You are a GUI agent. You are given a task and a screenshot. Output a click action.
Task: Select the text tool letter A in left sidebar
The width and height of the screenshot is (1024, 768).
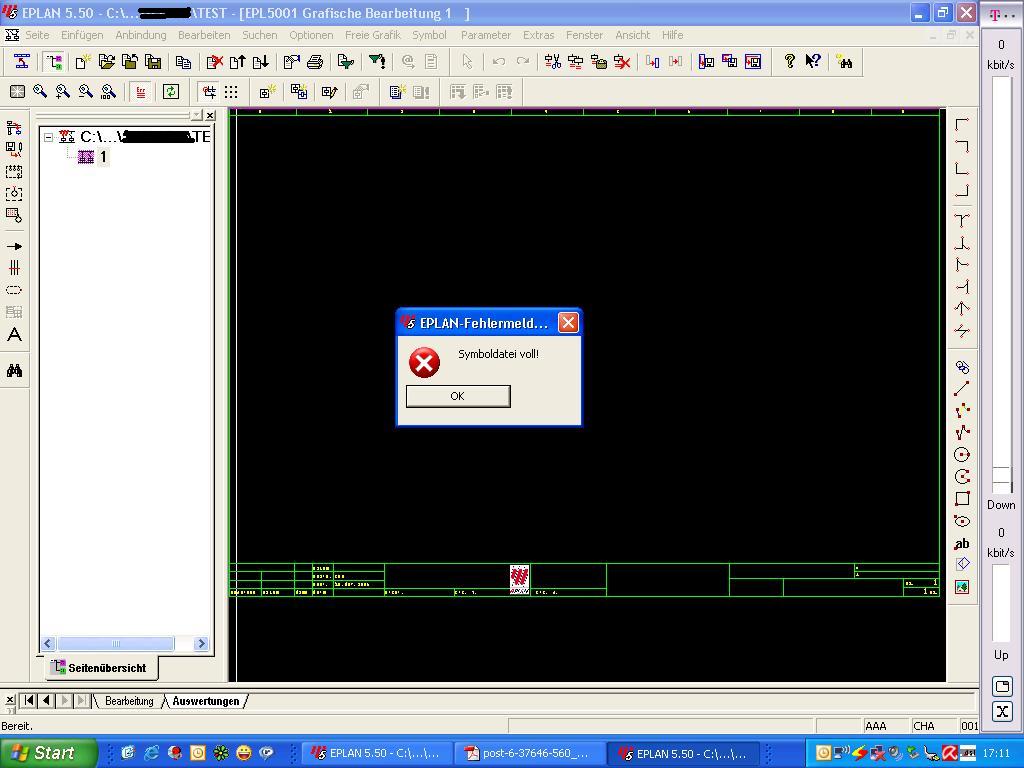coord(14,335)
